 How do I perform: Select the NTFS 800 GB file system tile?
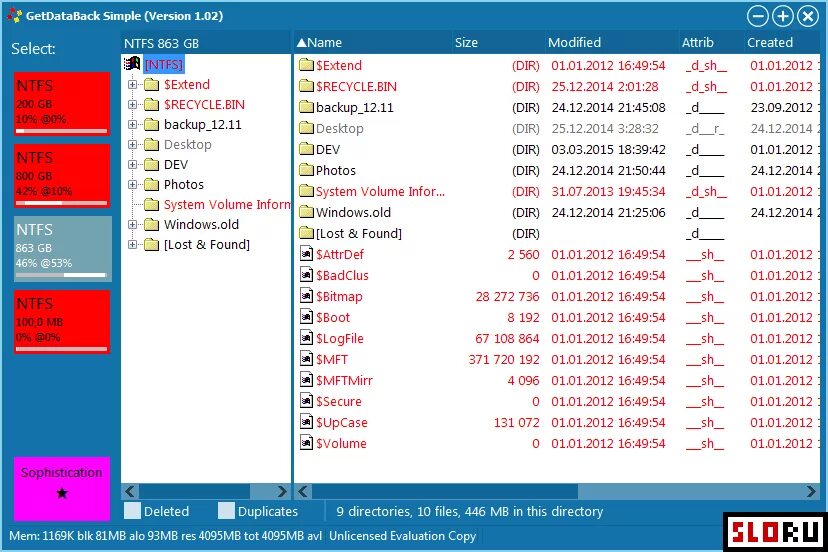[62, 176]
